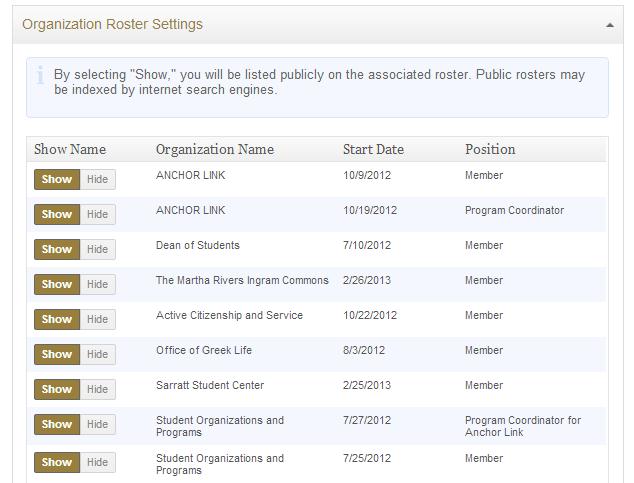The width and height of the screenshot is (634, 483).
Task: Click the Position column header
Action: [490, 149]
